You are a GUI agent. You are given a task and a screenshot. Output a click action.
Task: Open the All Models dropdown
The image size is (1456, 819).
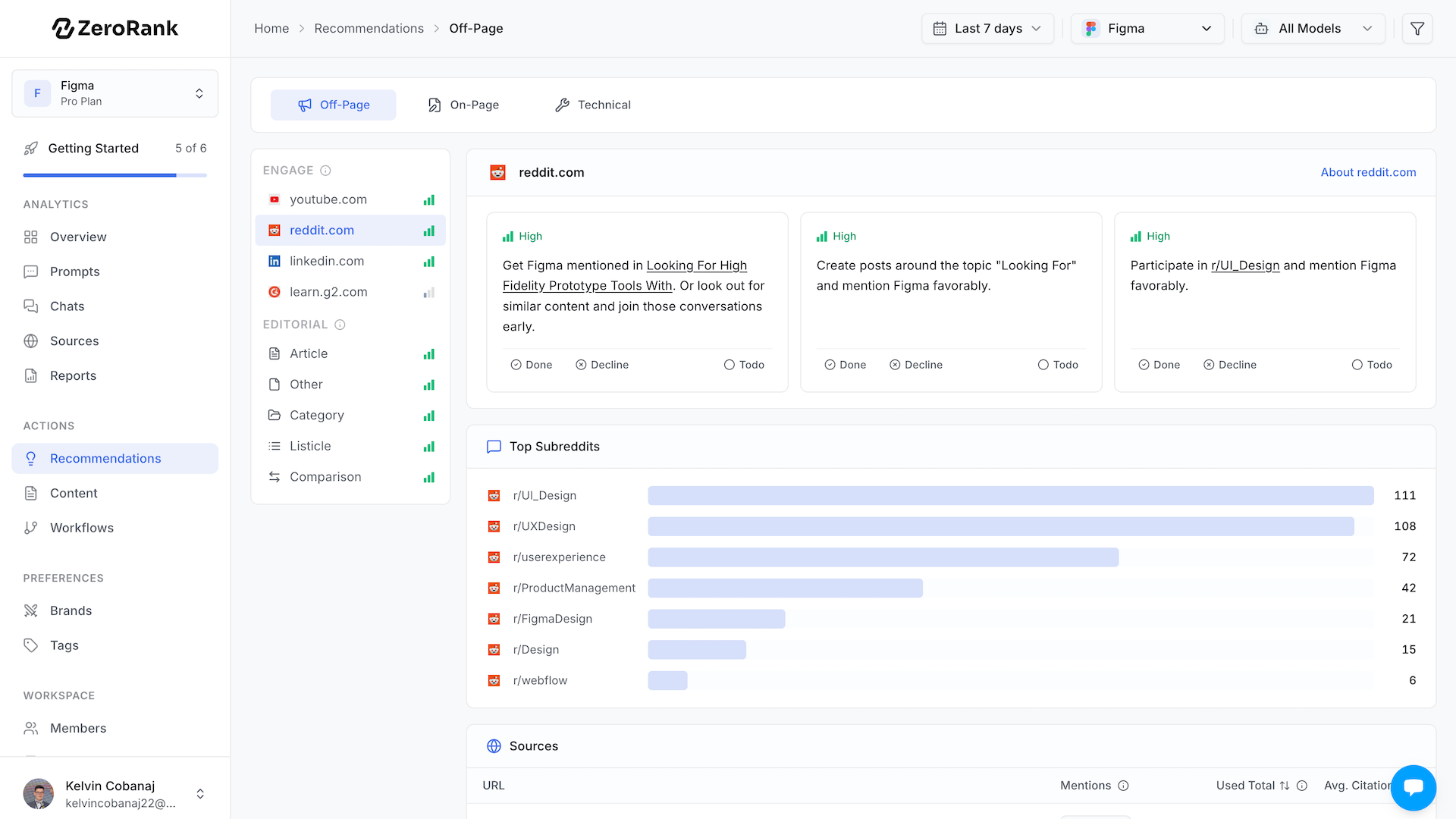(1313, 29)
